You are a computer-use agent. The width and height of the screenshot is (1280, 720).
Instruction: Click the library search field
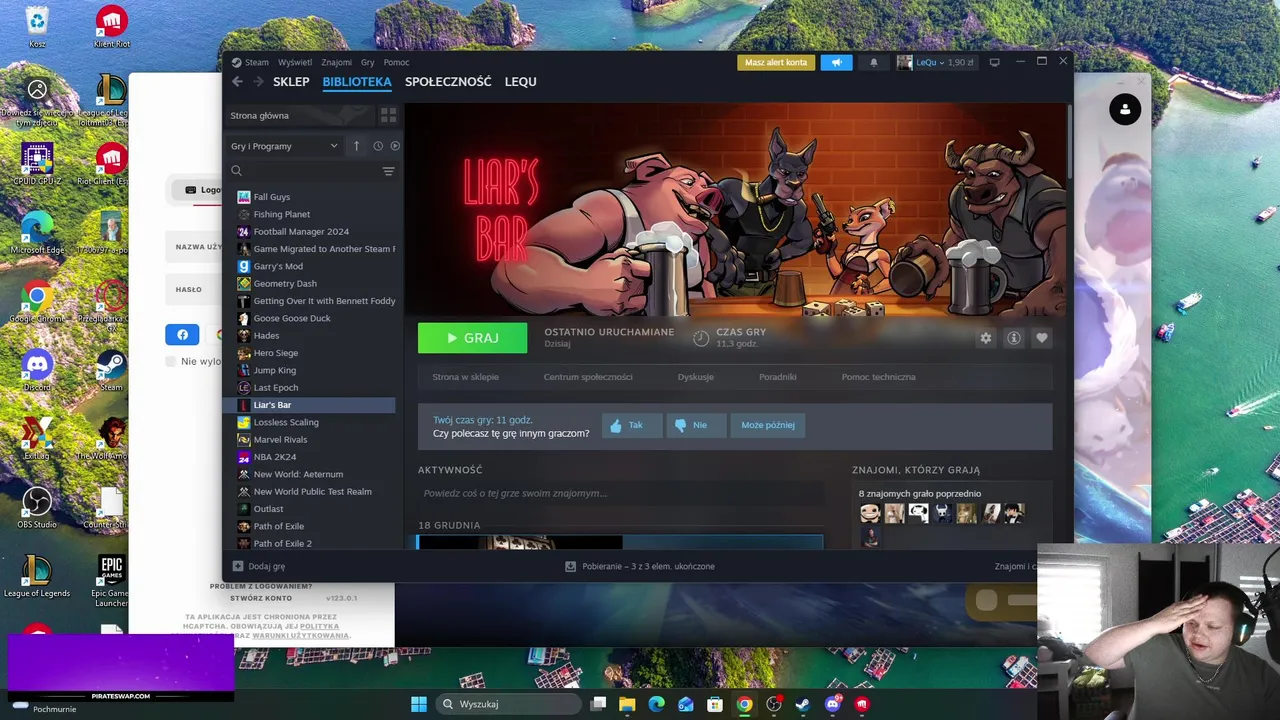303,171
